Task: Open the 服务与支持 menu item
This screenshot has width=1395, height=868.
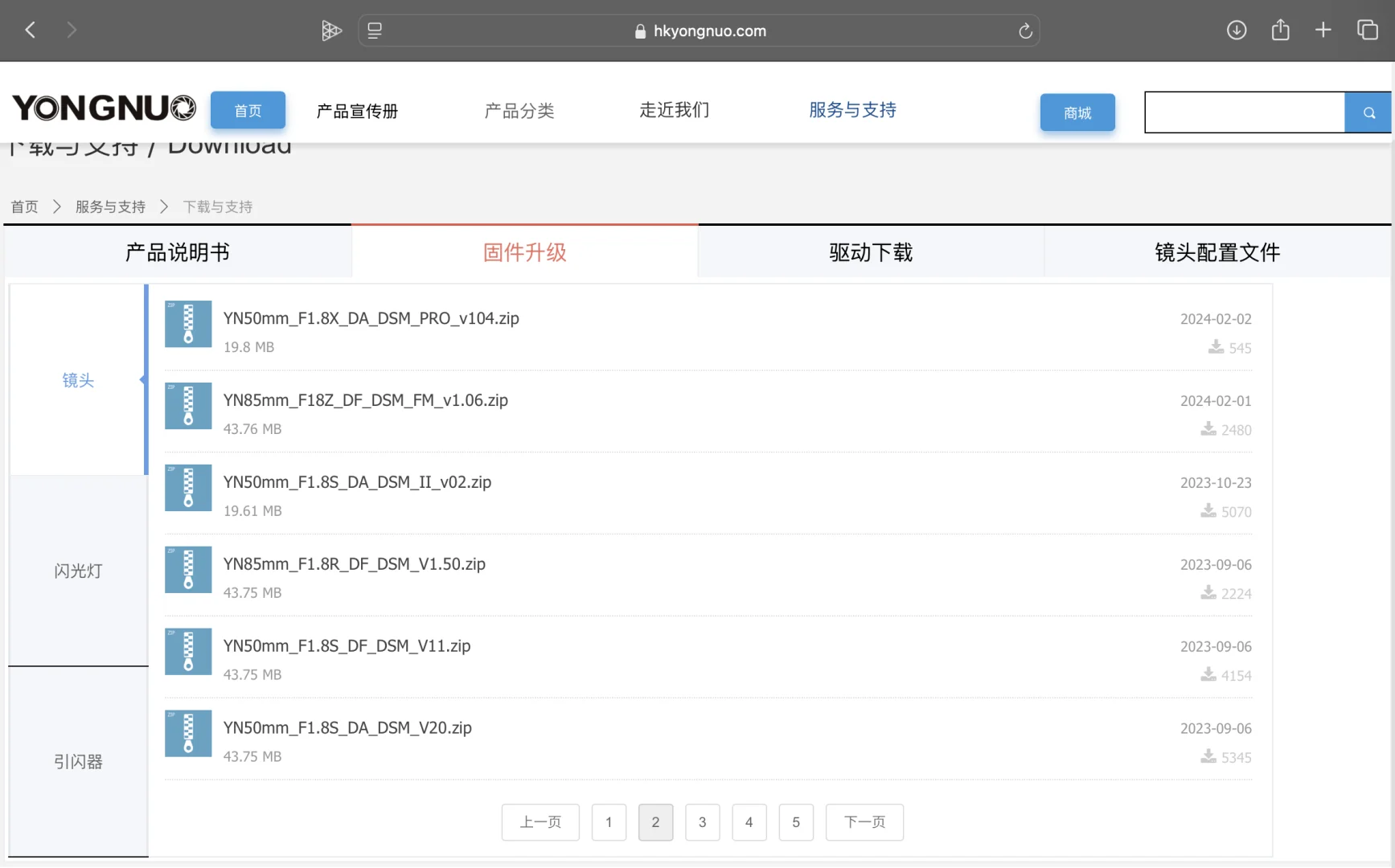Action: click(853, 110)
